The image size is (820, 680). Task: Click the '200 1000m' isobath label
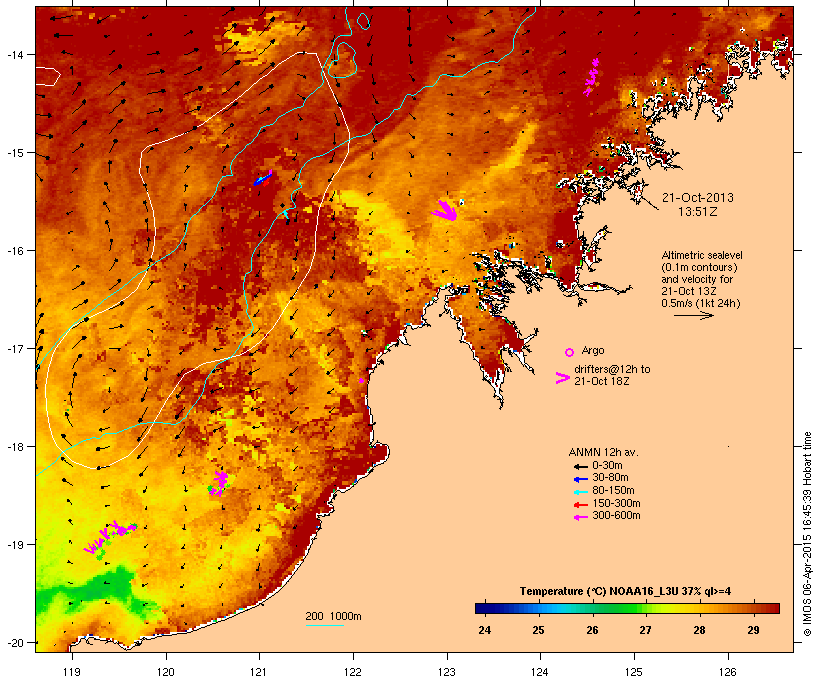click(x=333, y=616)
